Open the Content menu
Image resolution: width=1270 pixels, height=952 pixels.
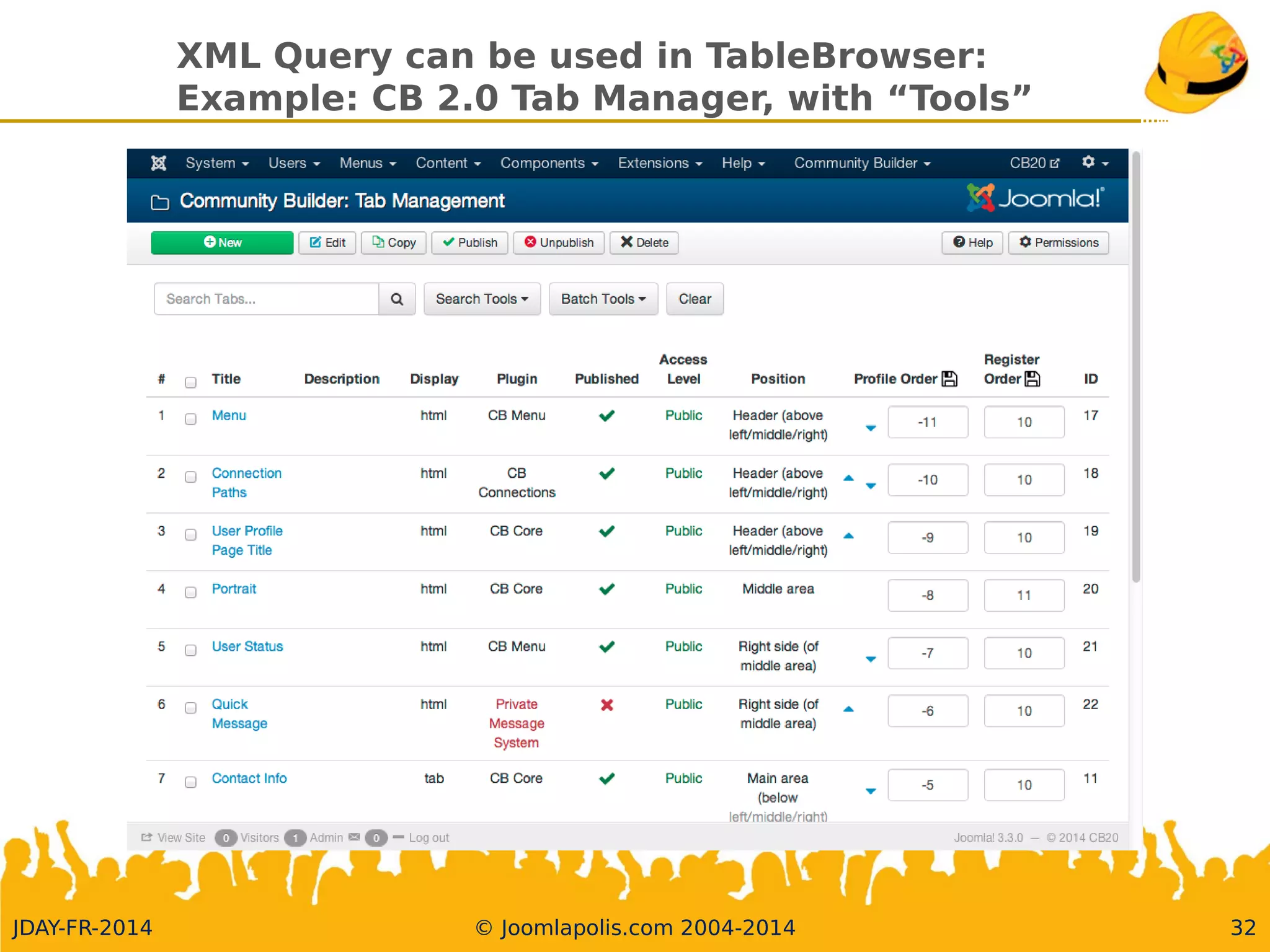[x=448, y=163]
